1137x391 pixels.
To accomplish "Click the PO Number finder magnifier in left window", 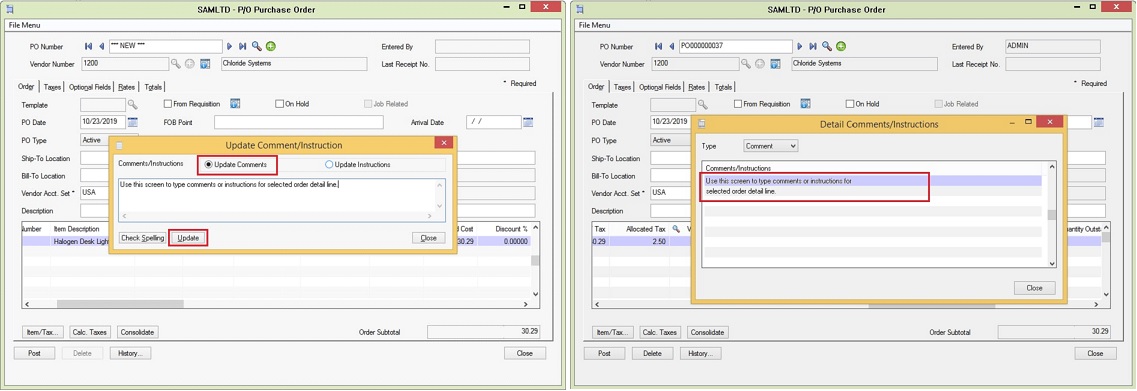I will [256, 46].
